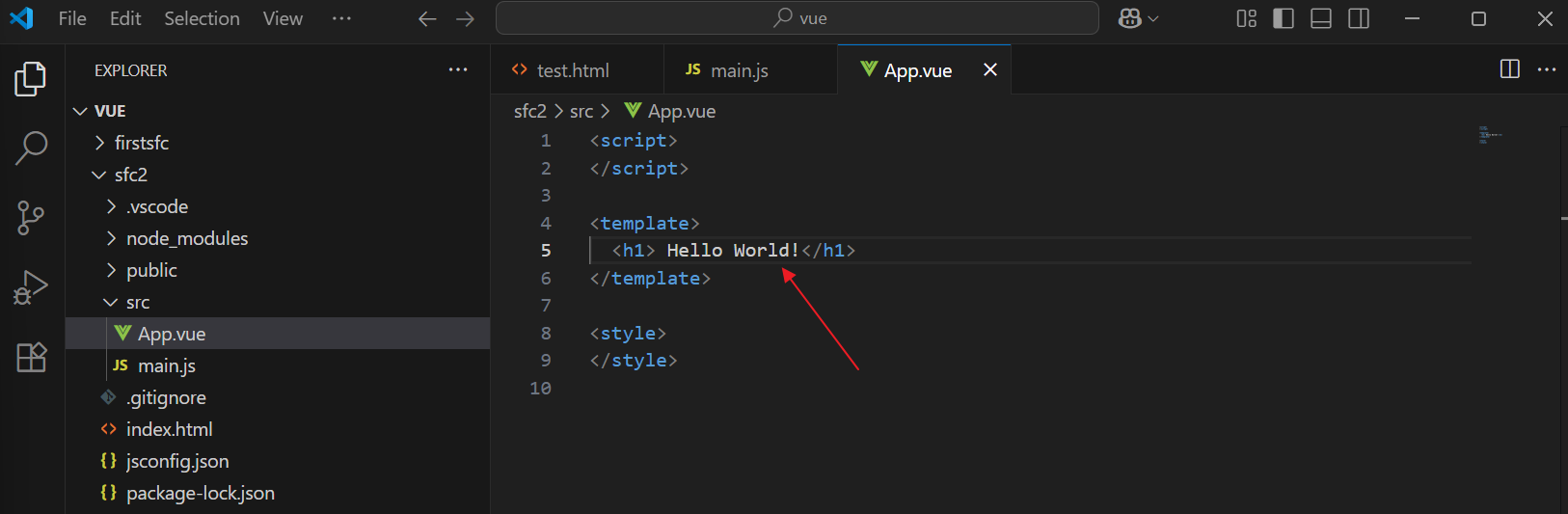The image size is (1568, 514).
Task: Expand the firstsfc folder
Action: pyautogui.click(x=141, y=143)
